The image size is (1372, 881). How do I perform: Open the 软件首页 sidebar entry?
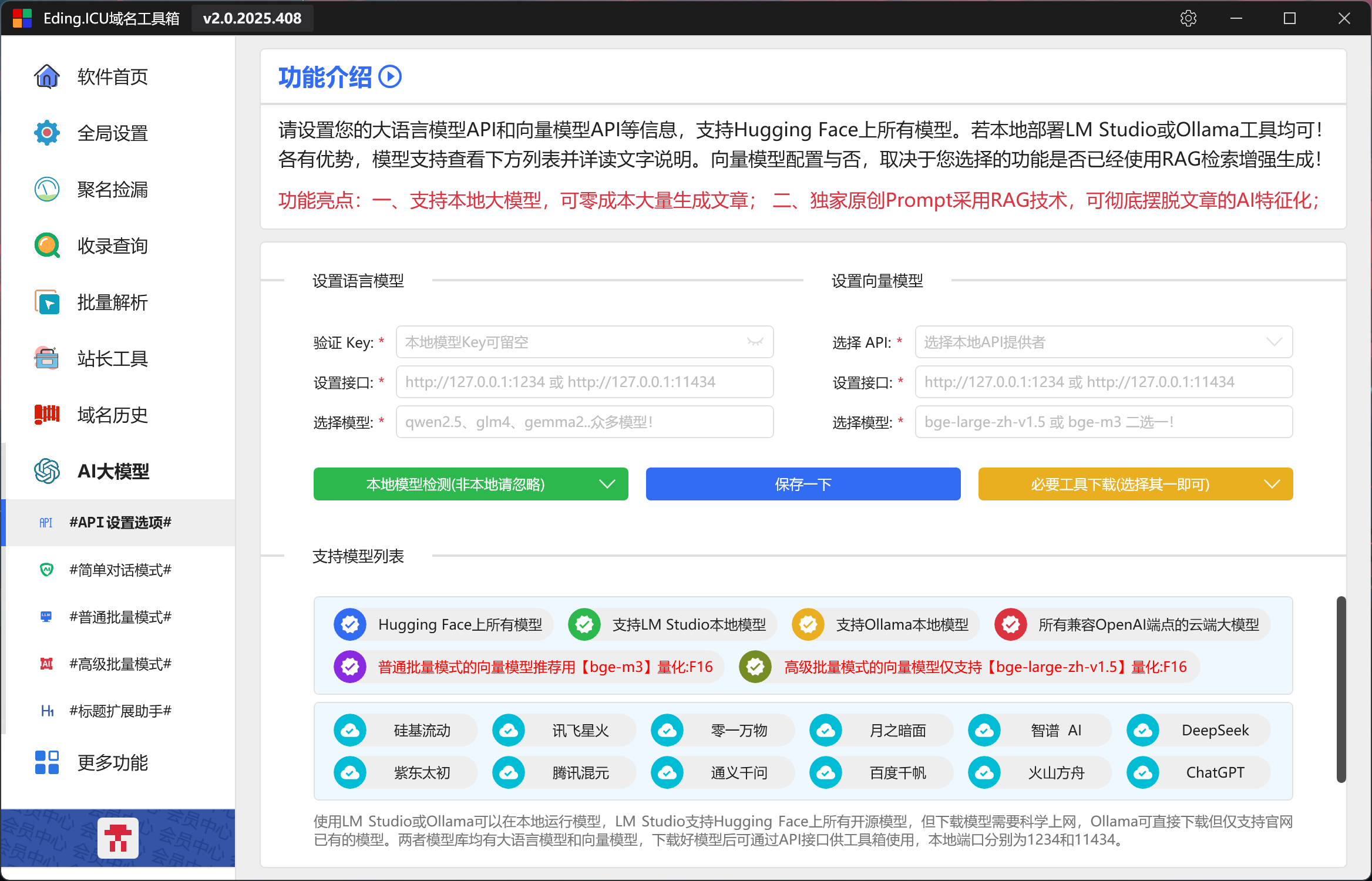click(x=118, y=76)
